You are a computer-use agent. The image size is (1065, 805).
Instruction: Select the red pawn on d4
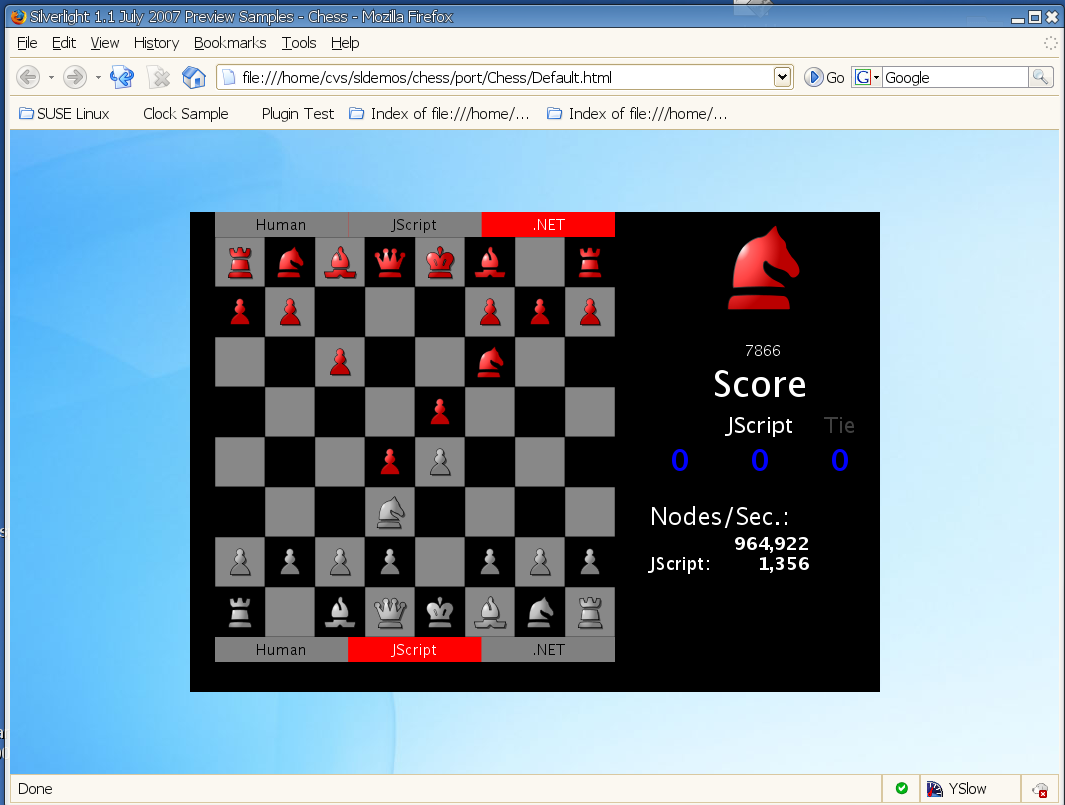390,462
